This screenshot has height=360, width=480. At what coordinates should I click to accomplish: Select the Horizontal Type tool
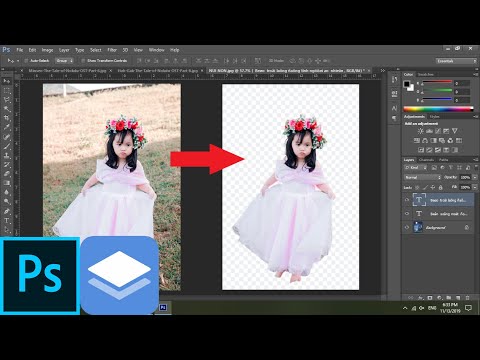[7, 221]
